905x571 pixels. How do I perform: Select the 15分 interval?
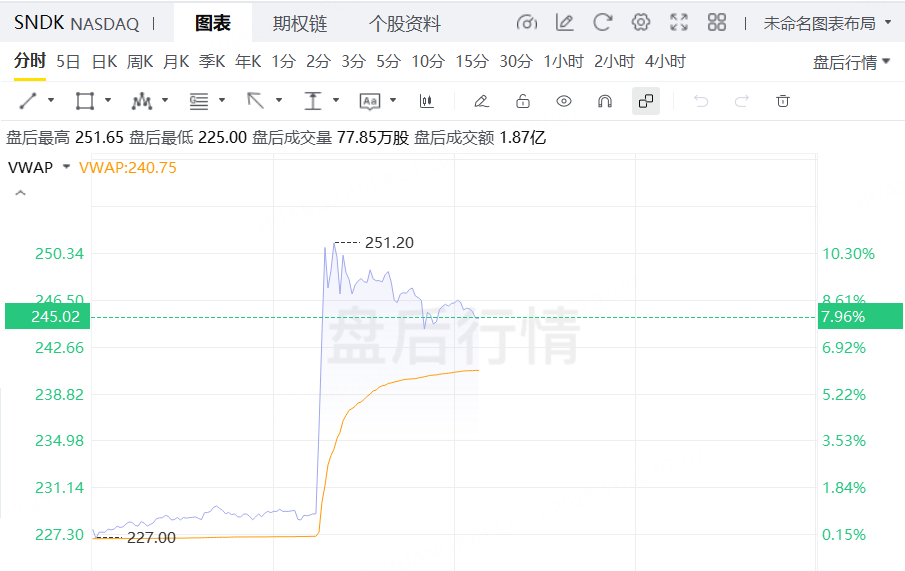tap(472, 61)
